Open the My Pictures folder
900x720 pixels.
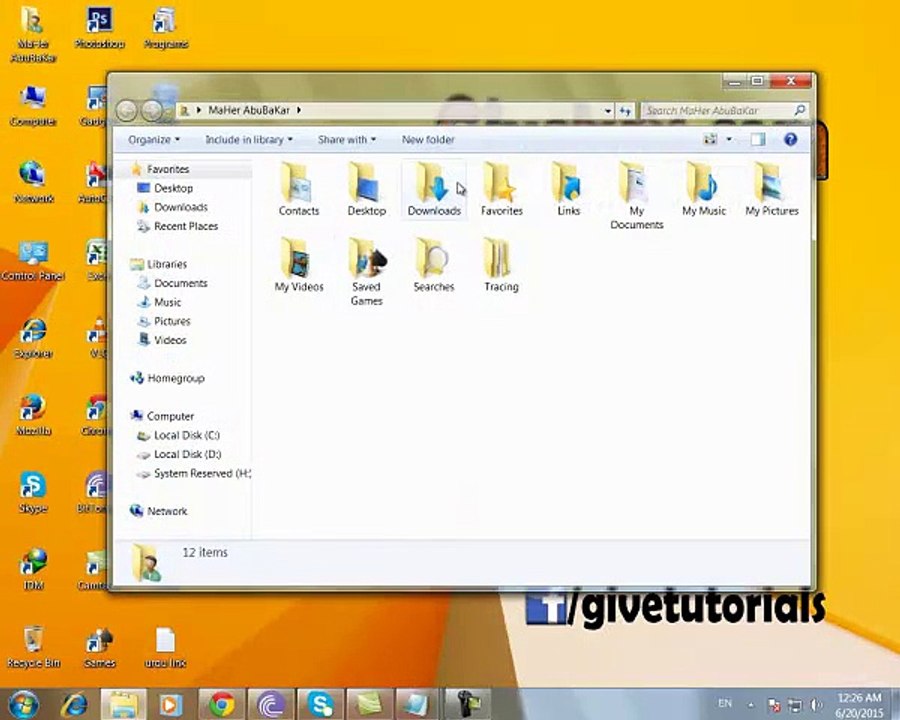click(x=771, y=189)
